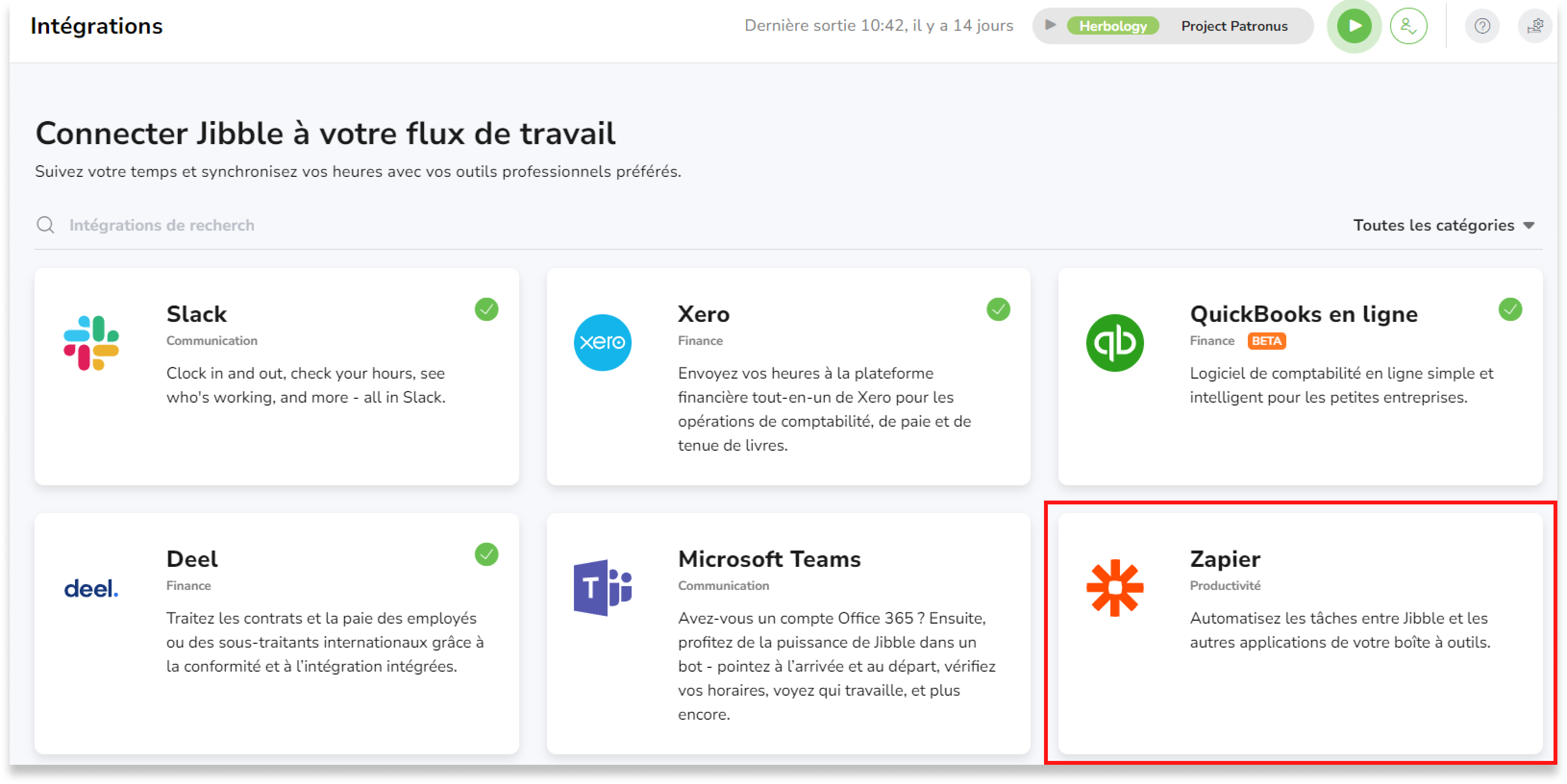The image size is (1567, 784).
Task: Open the Slack integration card title
Action: pos(197,314)
